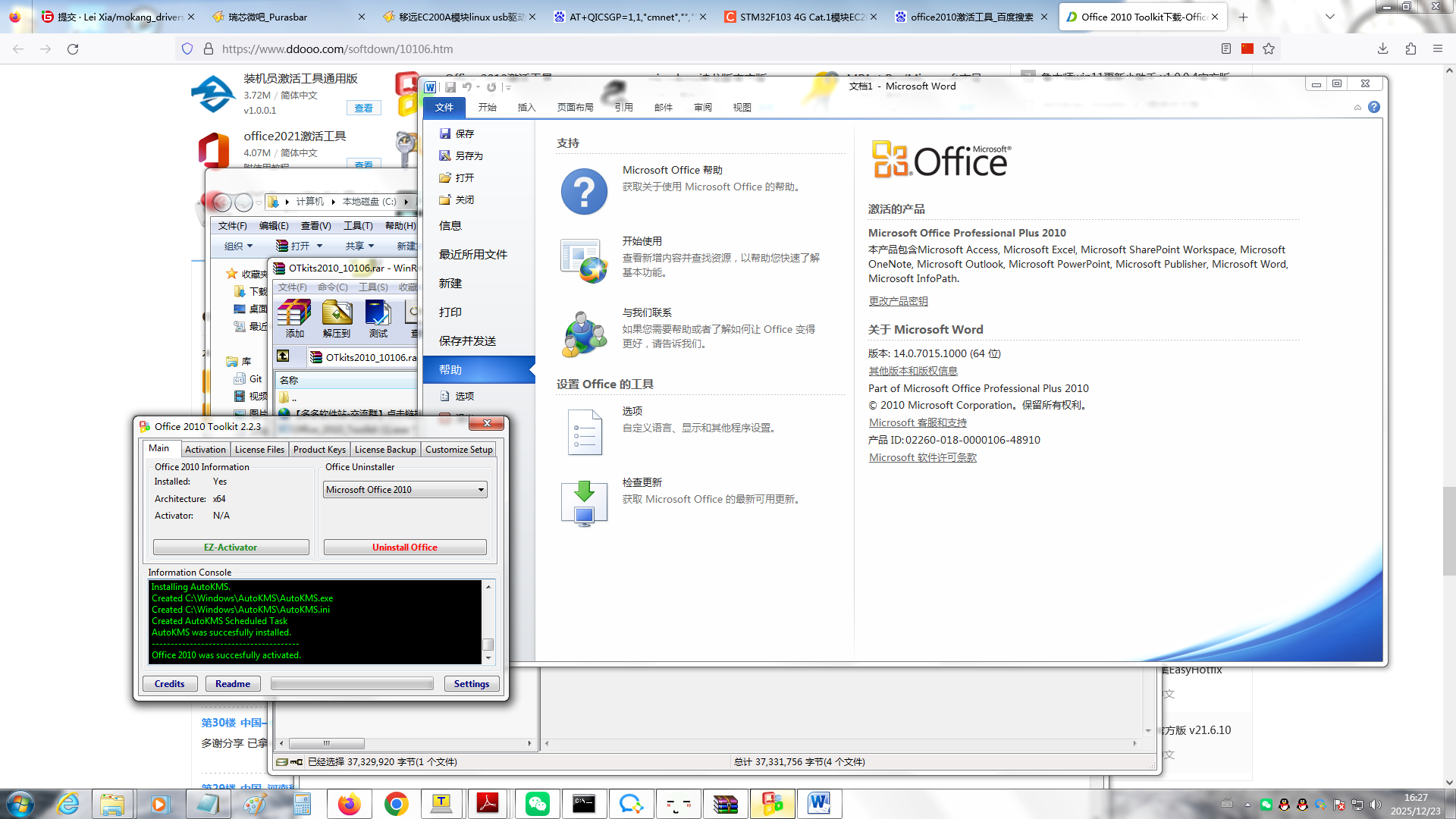Click the Uninstall Office button
This screenshot has width=1456, height=819.
point(405,548)
